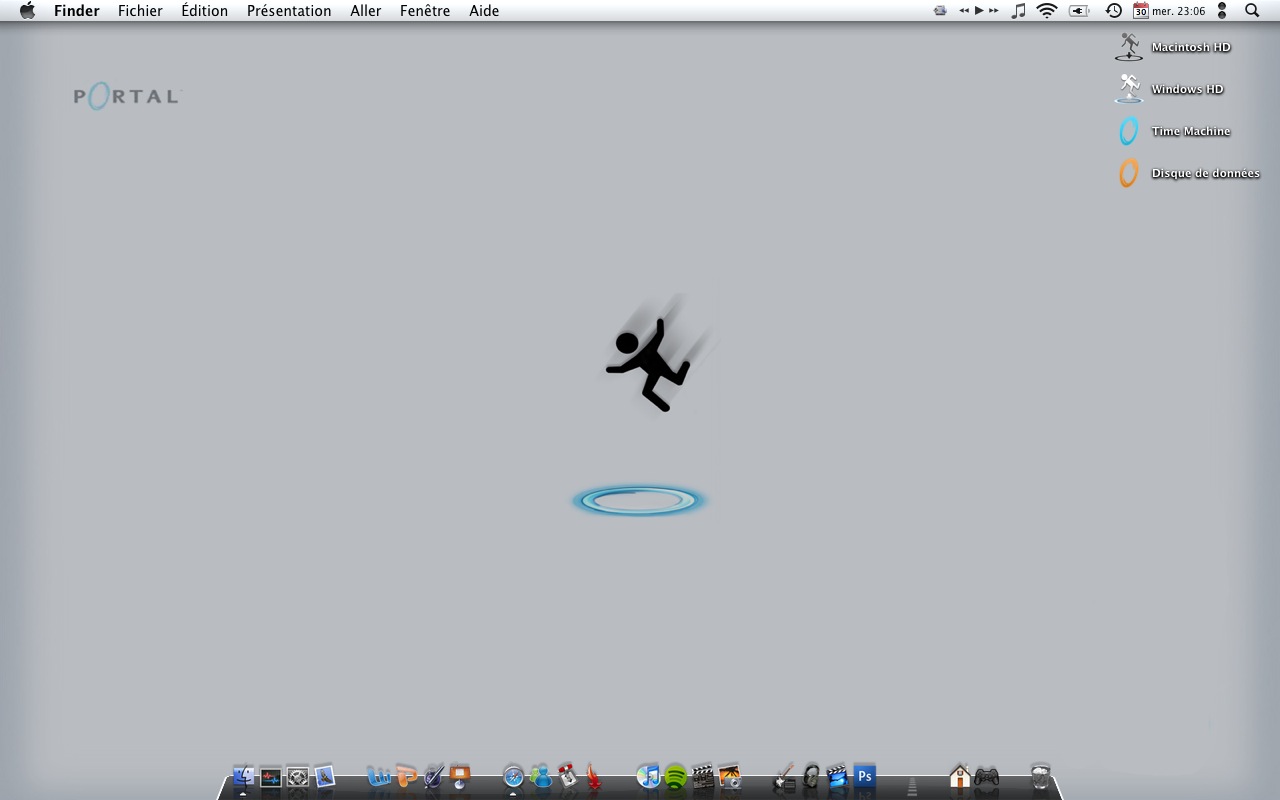This screenshot has height=800, width=1280.
Task: Click the leftmost menu bar status icon
Action: [940, 11]
